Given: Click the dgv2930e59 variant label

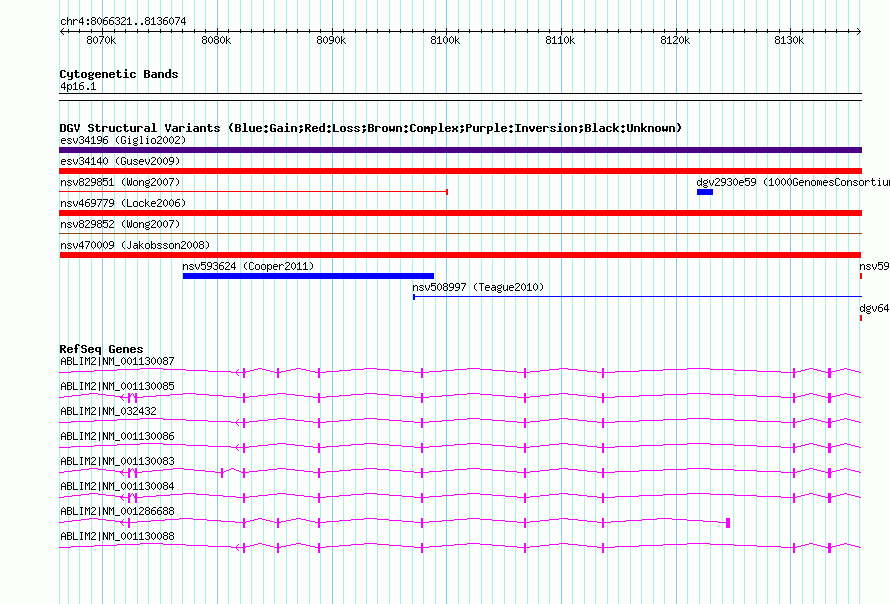Looking at the screenshot, I should tap(793, 182).
